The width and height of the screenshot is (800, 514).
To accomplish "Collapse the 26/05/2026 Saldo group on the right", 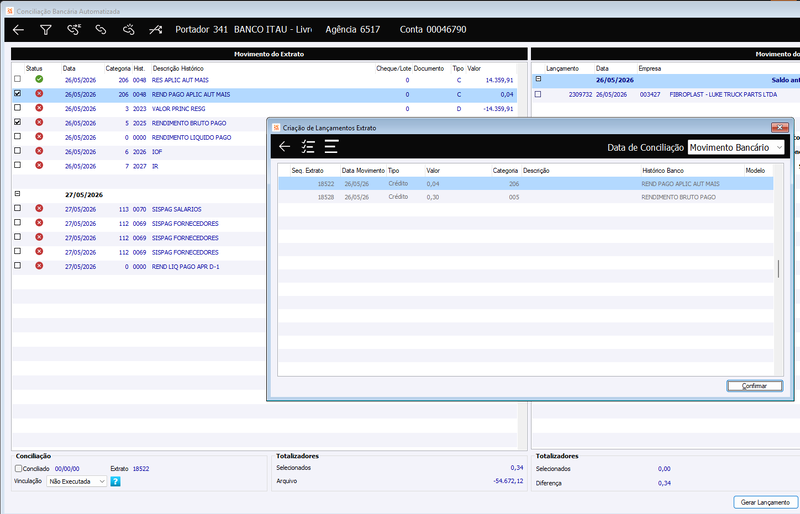I will pyautogui.click(x=538, y=79).
